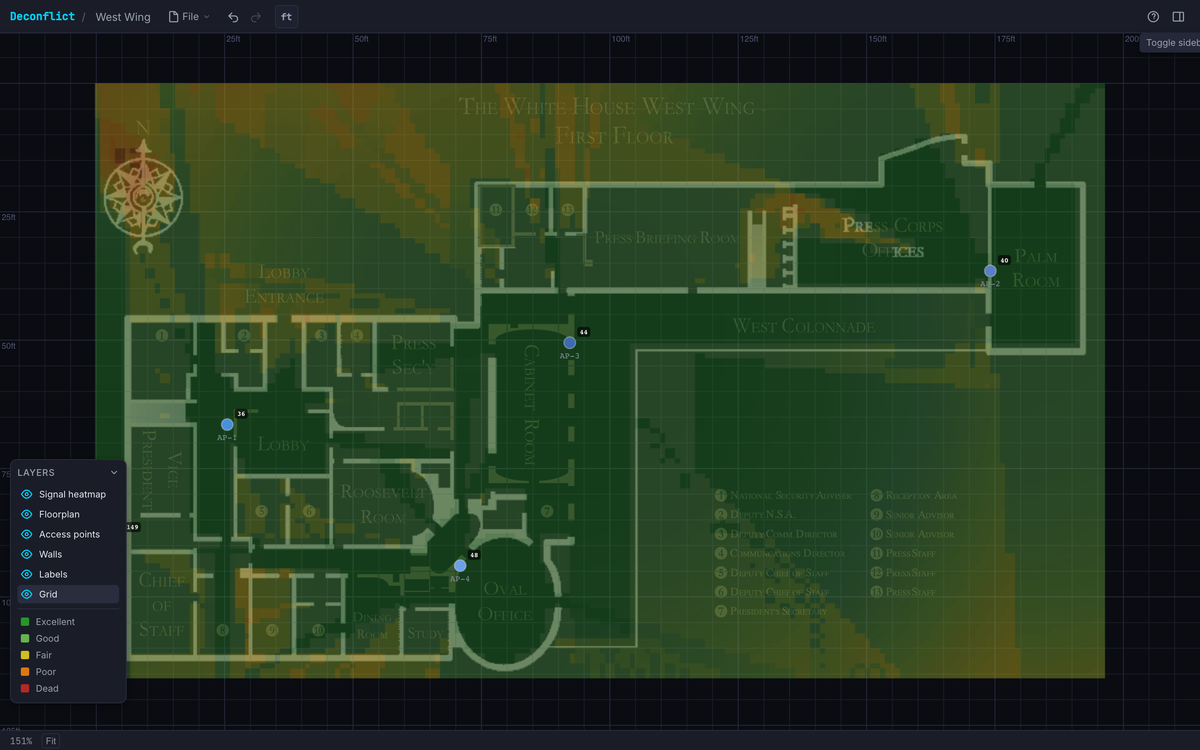Hide the Signal heatmap layer
The height and width of the screenshot is (750, 1200).
click(x=27, y=494)
